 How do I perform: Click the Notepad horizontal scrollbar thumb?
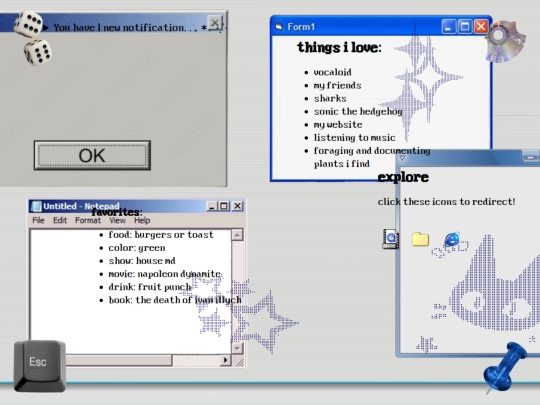click(x=119, y=360)
